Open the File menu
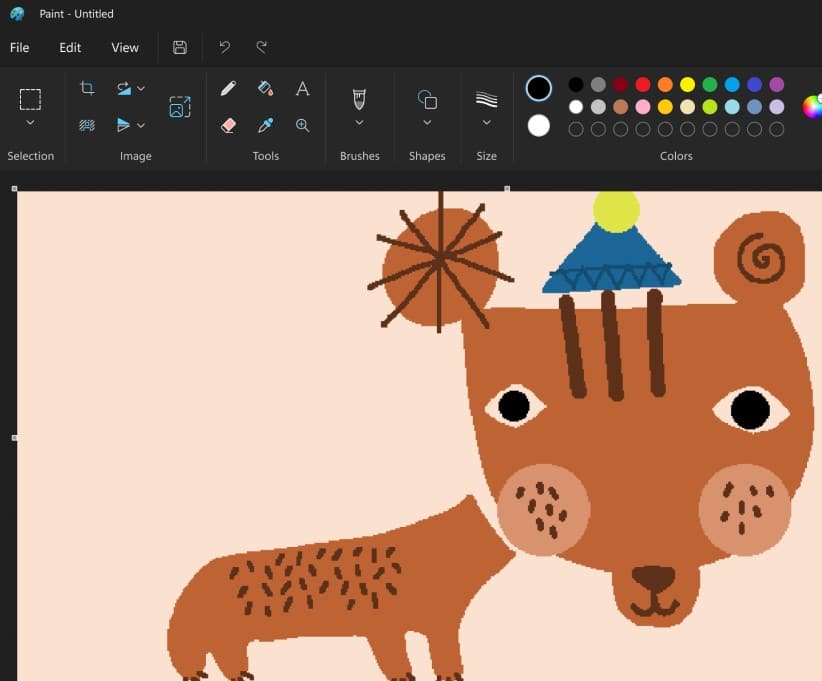Image resolution: width=822 pixels, height=681 pixels. (20, 47)
